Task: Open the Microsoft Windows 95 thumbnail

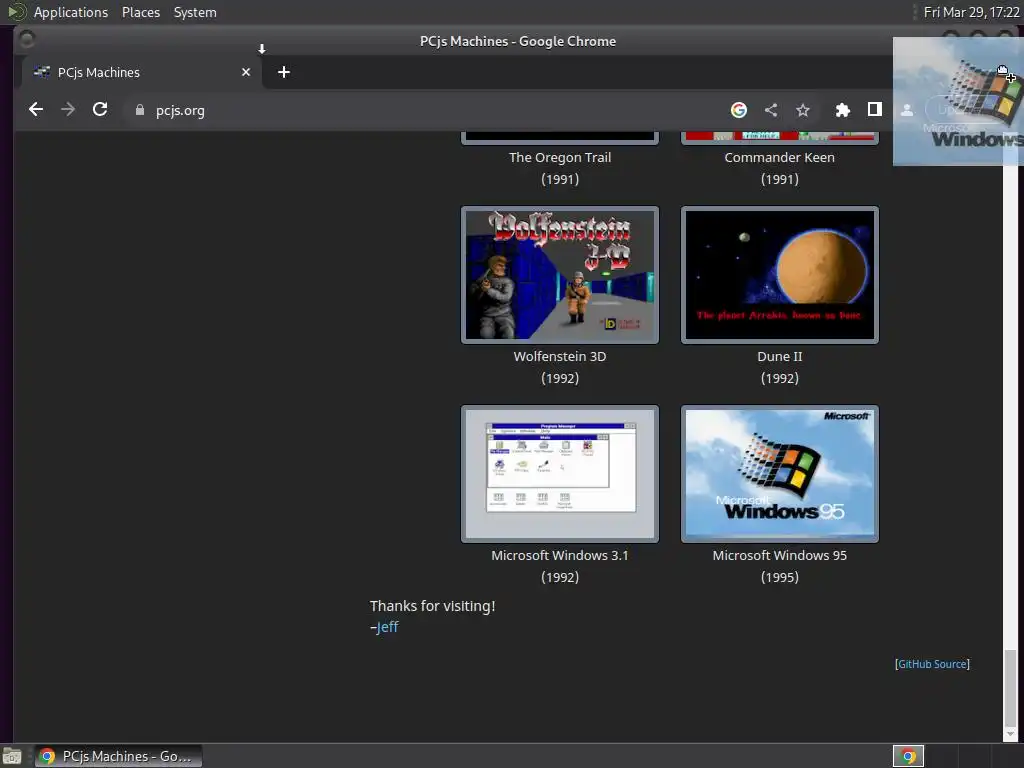Action: click(780, 474)
